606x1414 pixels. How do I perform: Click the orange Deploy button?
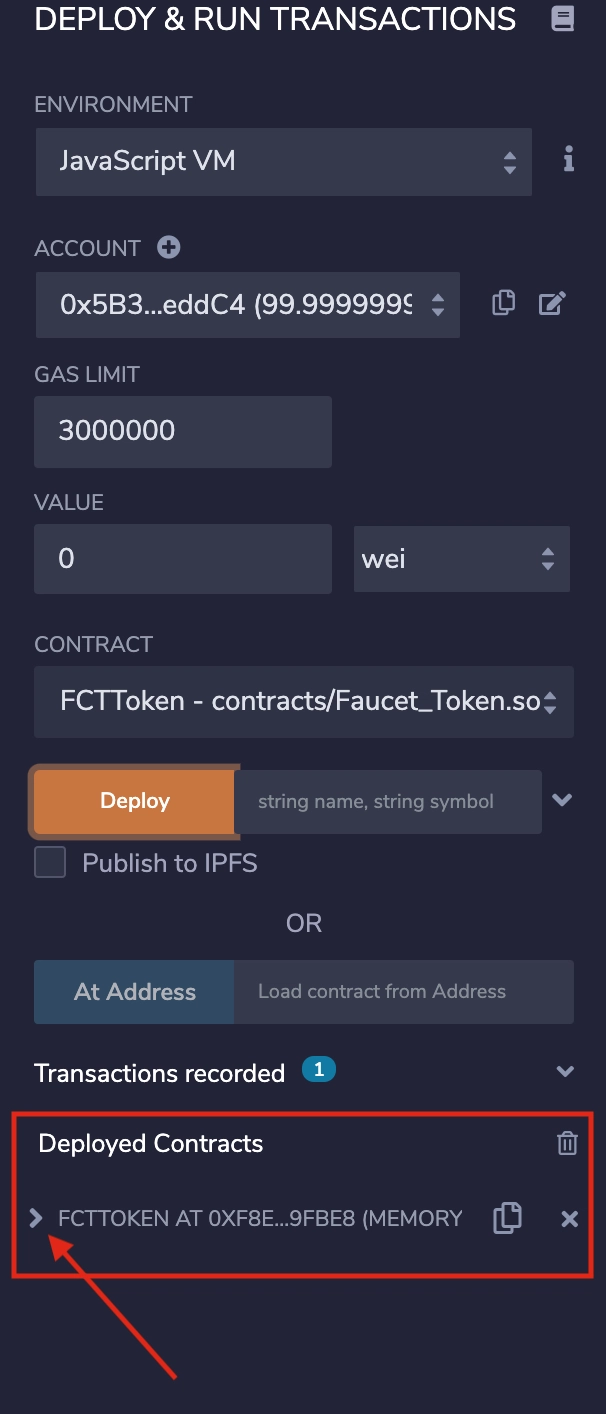134,801
